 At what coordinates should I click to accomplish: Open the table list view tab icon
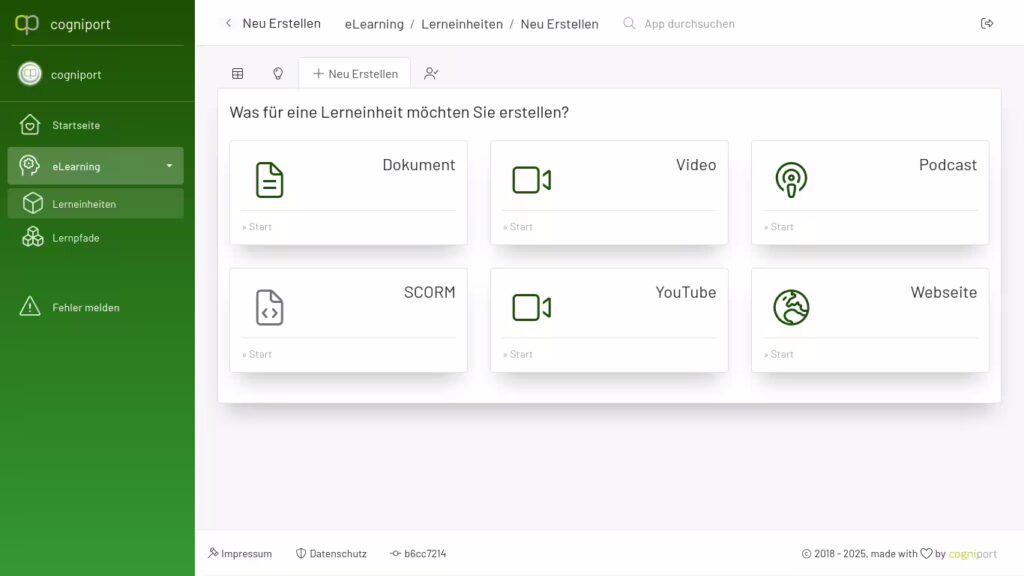point(238,73)
